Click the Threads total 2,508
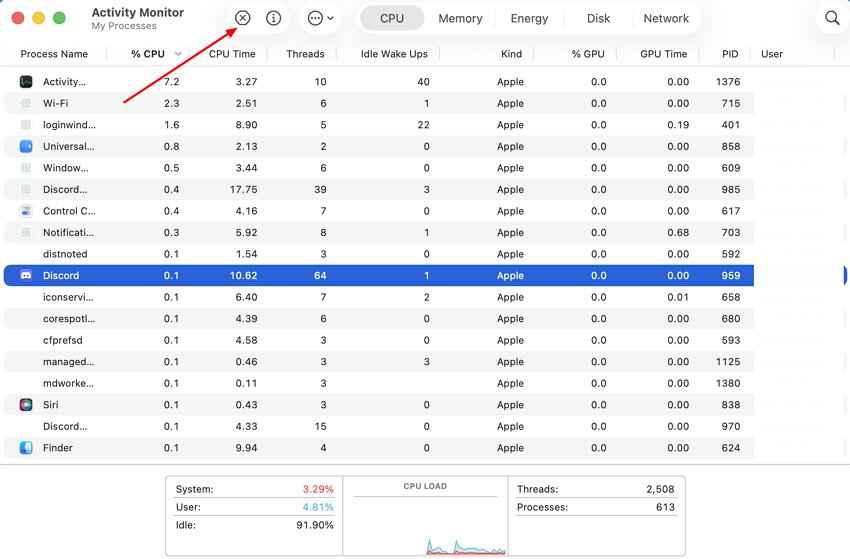The image size is (850, 559). tap(660, 489)
